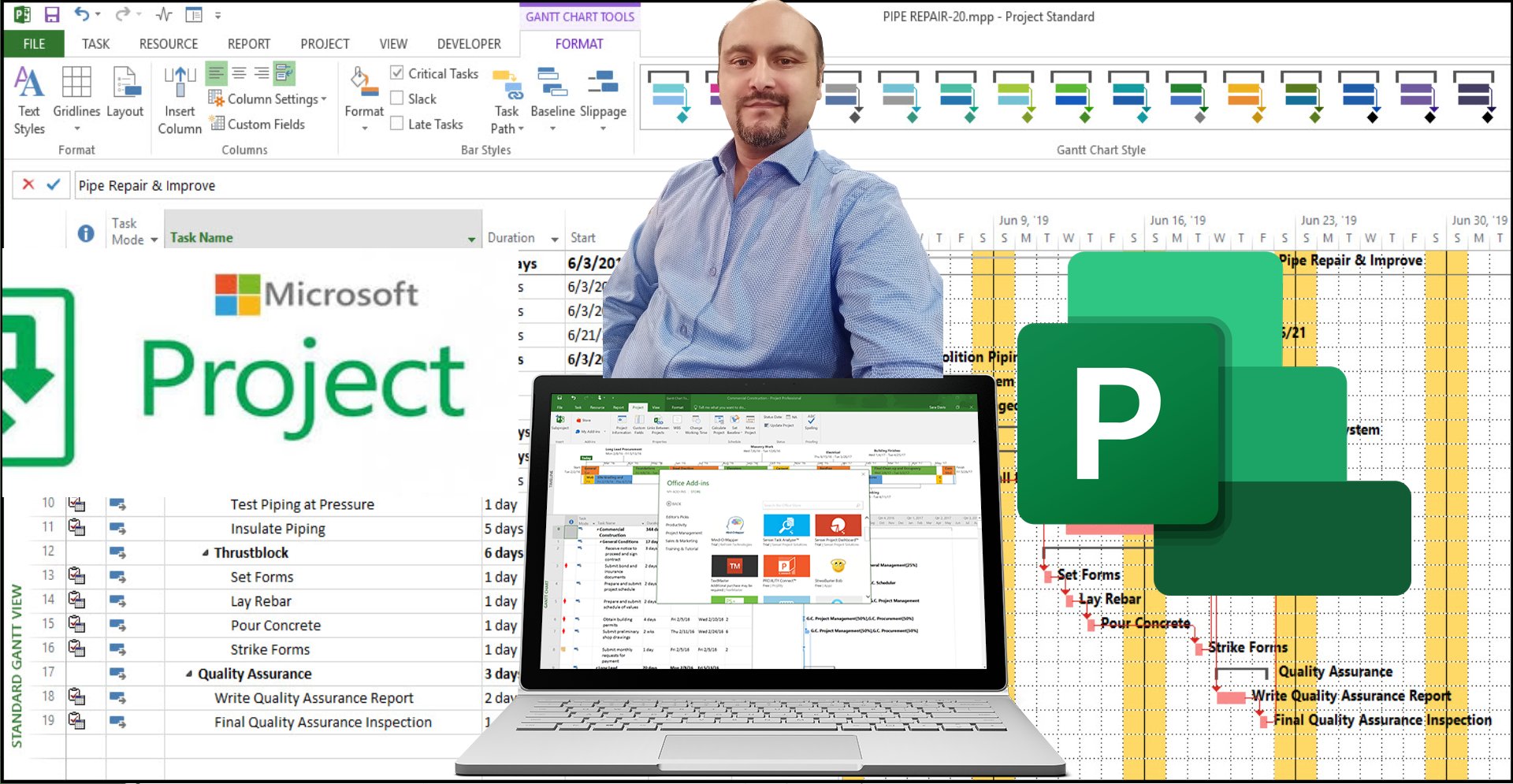Collapse the Thrustblock task group
Screen dimensions: 1513x784
tap(206, 552)
